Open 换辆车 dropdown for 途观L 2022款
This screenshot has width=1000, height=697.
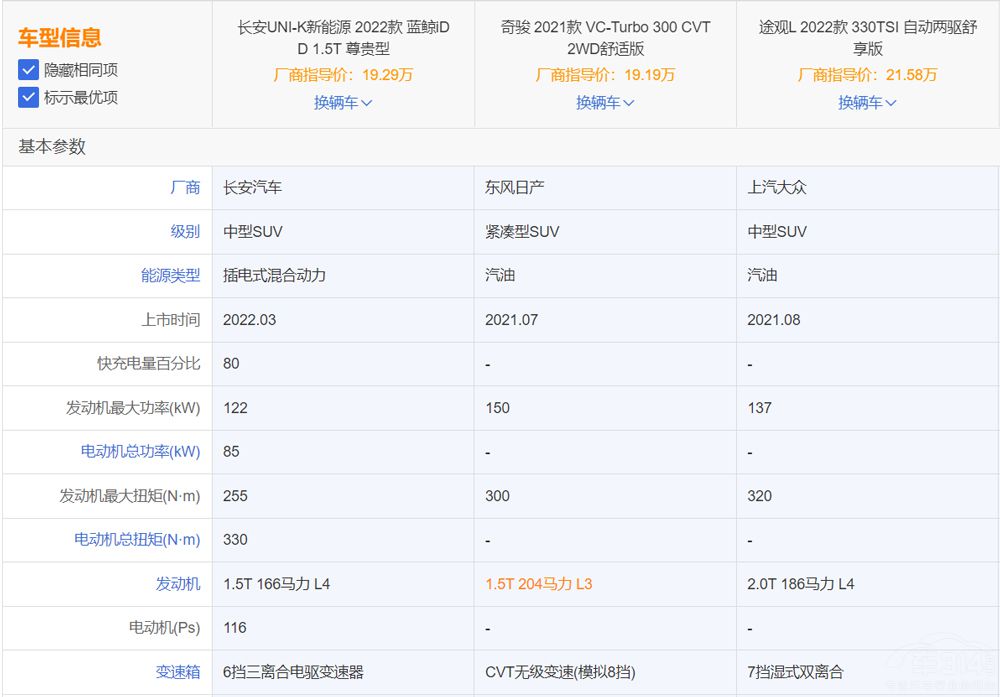(x=867, y=102)
